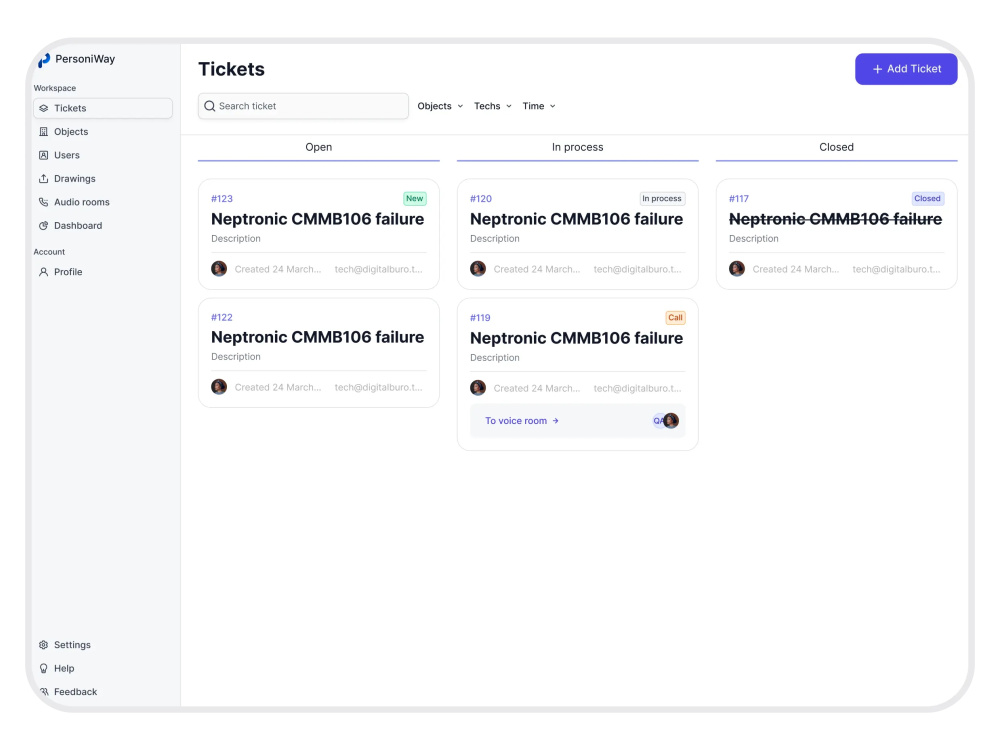
Task: Click the Audio rooms phone icon
Action: tap(43, 202)
